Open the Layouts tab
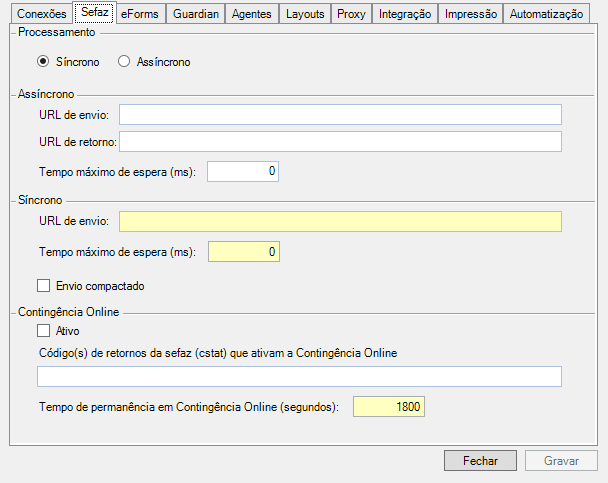This screenshot has width=608, height=483. pos(305,15)
